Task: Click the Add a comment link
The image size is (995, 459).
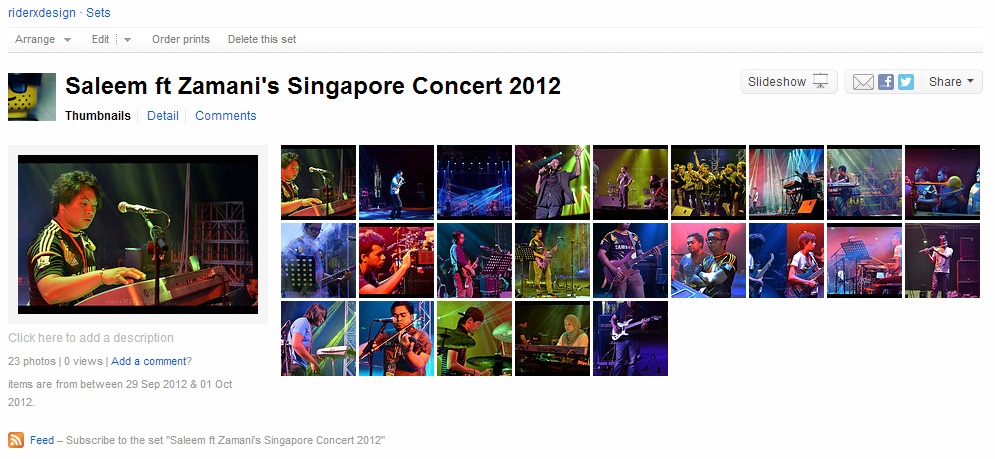Action: tap(149, 361)
